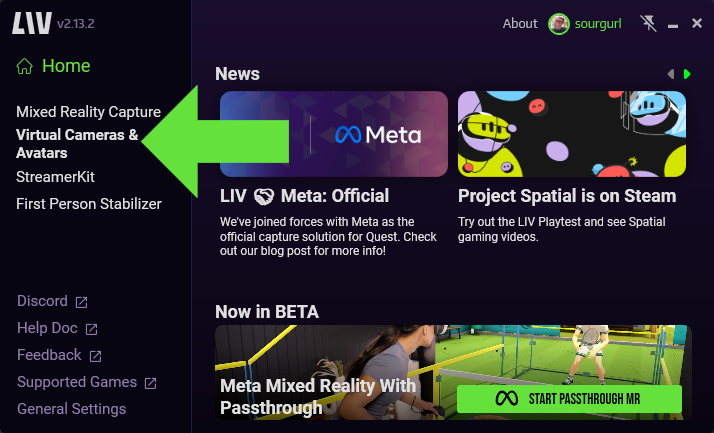Click the About link
The width and height of the screenshot is (714, 433).
(520, 24)
